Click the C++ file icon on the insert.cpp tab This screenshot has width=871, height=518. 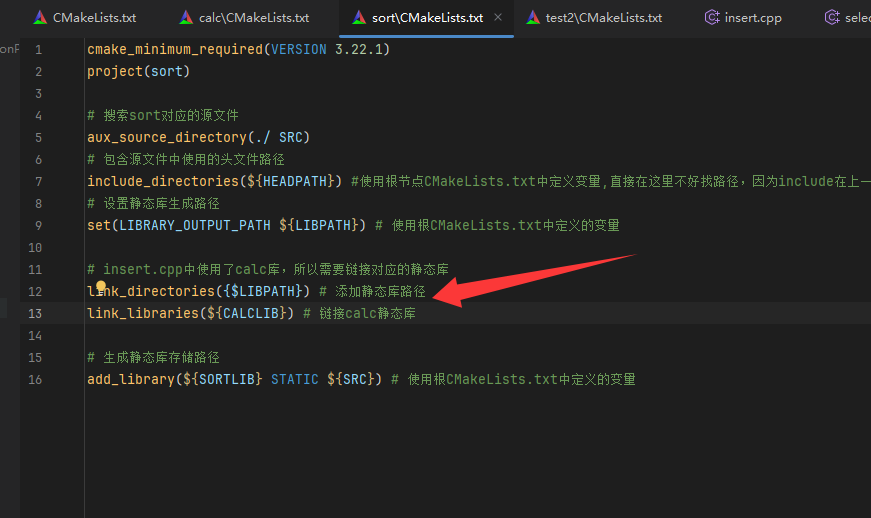711,18
